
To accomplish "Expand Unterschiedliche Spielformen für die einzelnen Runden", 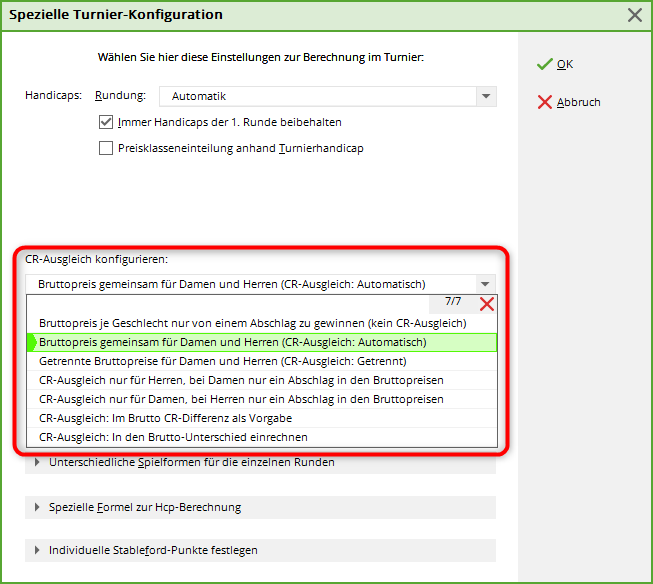I will (x=260, y=462).
